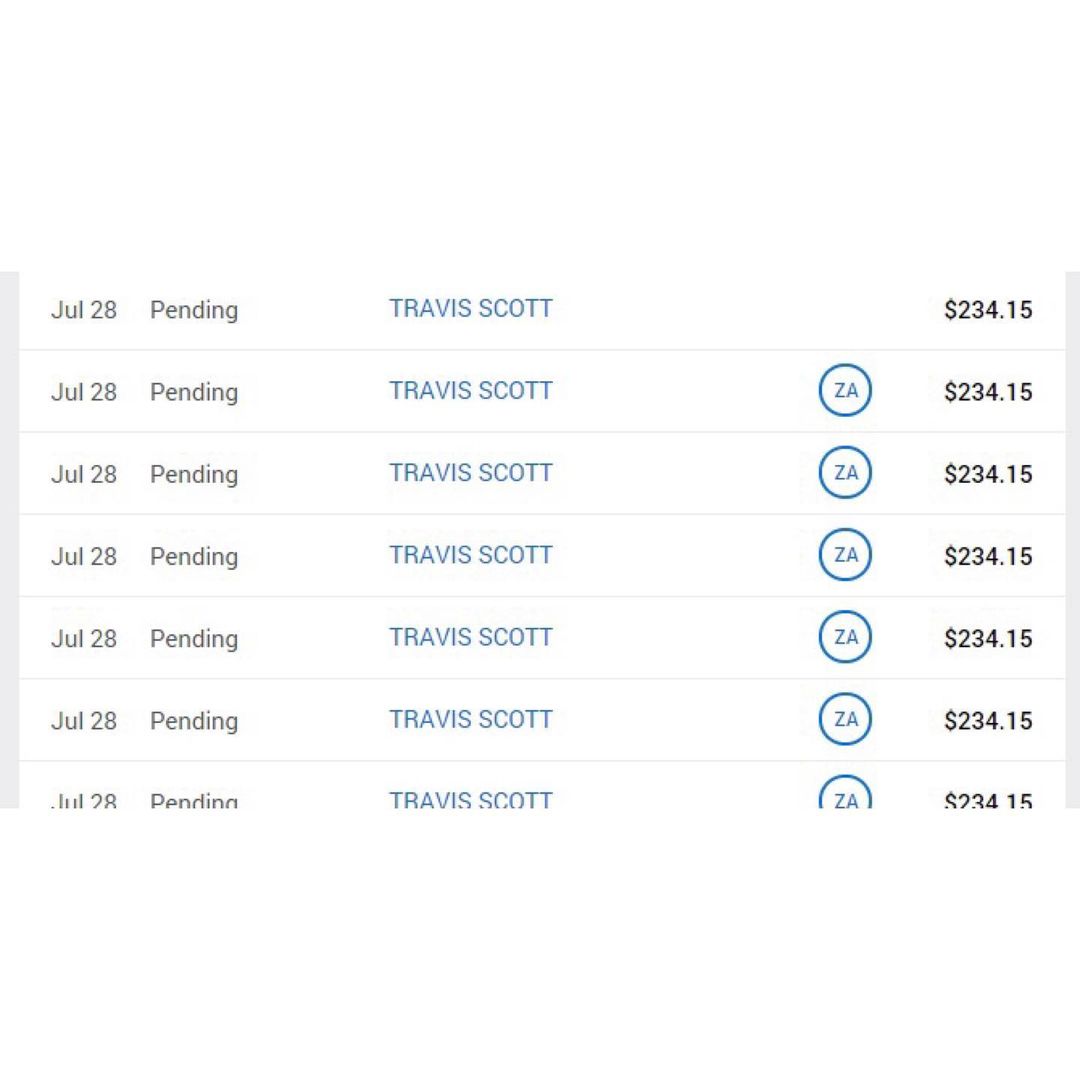The image size is (1080, 1080).
Task: Click the Jul 28 date in the second row
Action: pyautogui.click(x=84, y=392)
